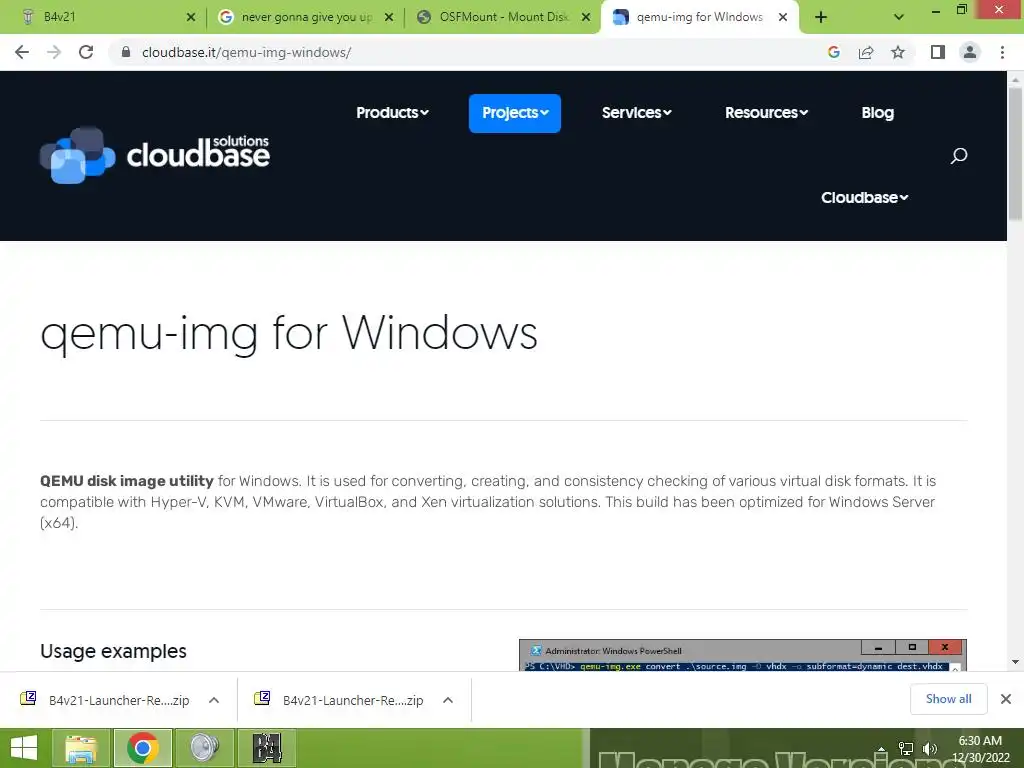Open the network tray icon
Screen dimensions: 1024x768
905,749
